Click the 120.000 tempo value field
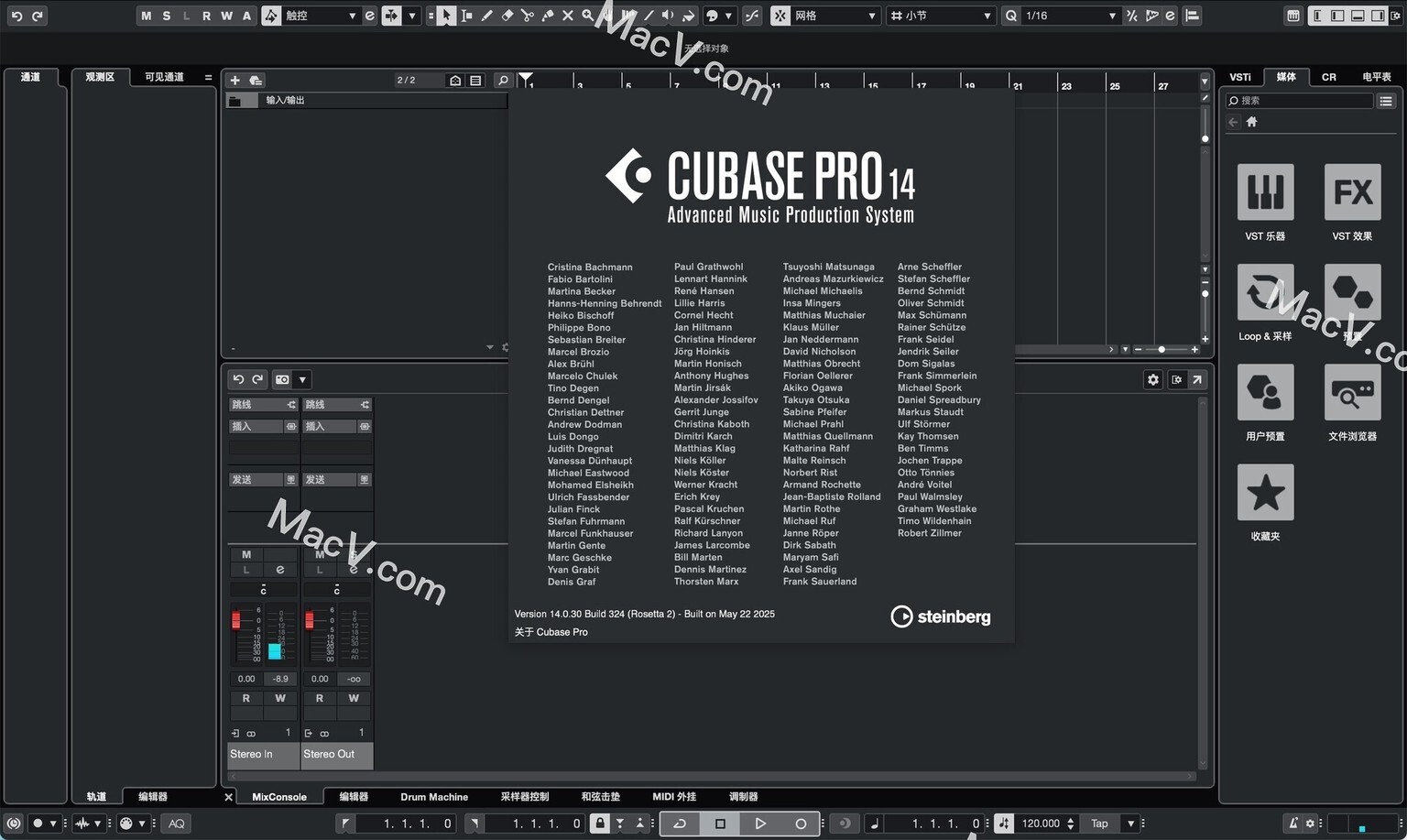 point(1040,824)
